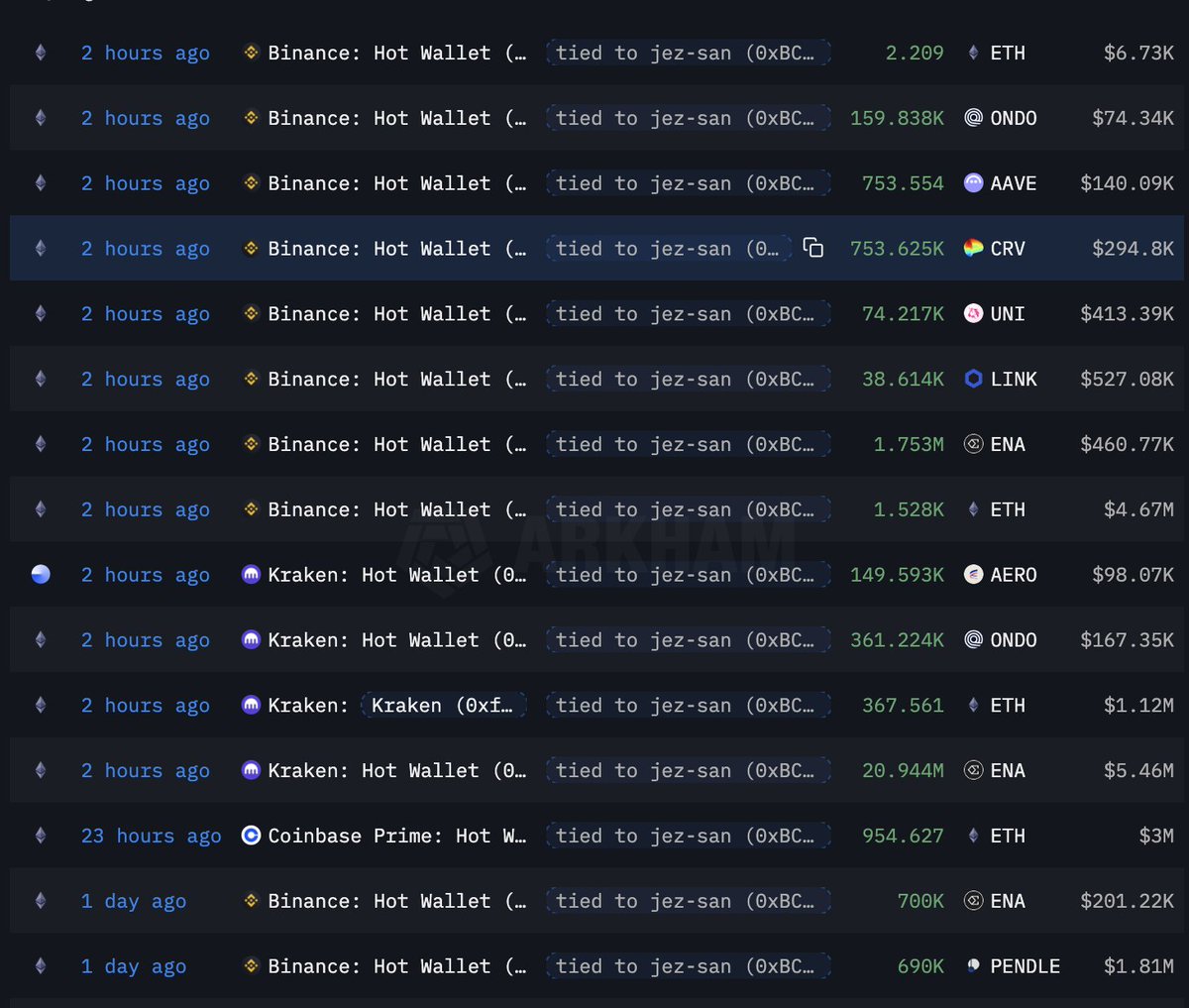Open 'tied to jez-san' in CRV row

click(669, 249)
